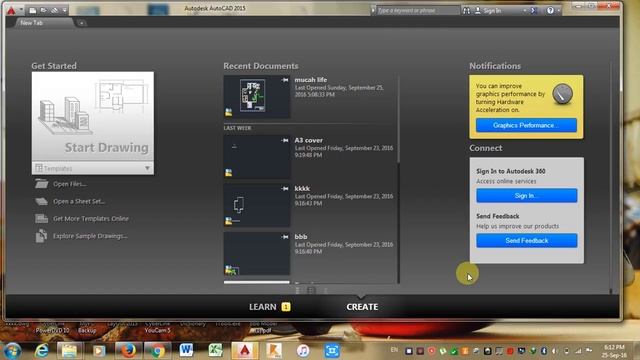Click the hardware acceleration dial icon
The width and height of the screenshot is (640, 360).
point(562,94)
